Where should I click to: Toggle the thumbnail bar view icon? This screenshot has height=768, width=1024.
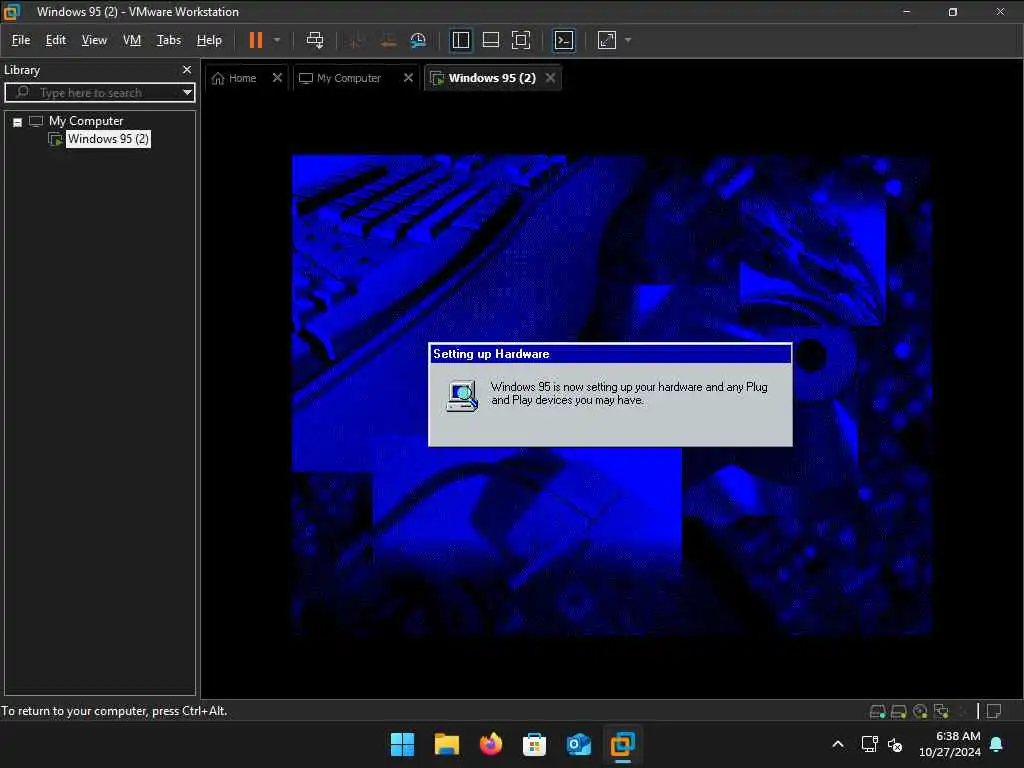(x=490, y=40)
